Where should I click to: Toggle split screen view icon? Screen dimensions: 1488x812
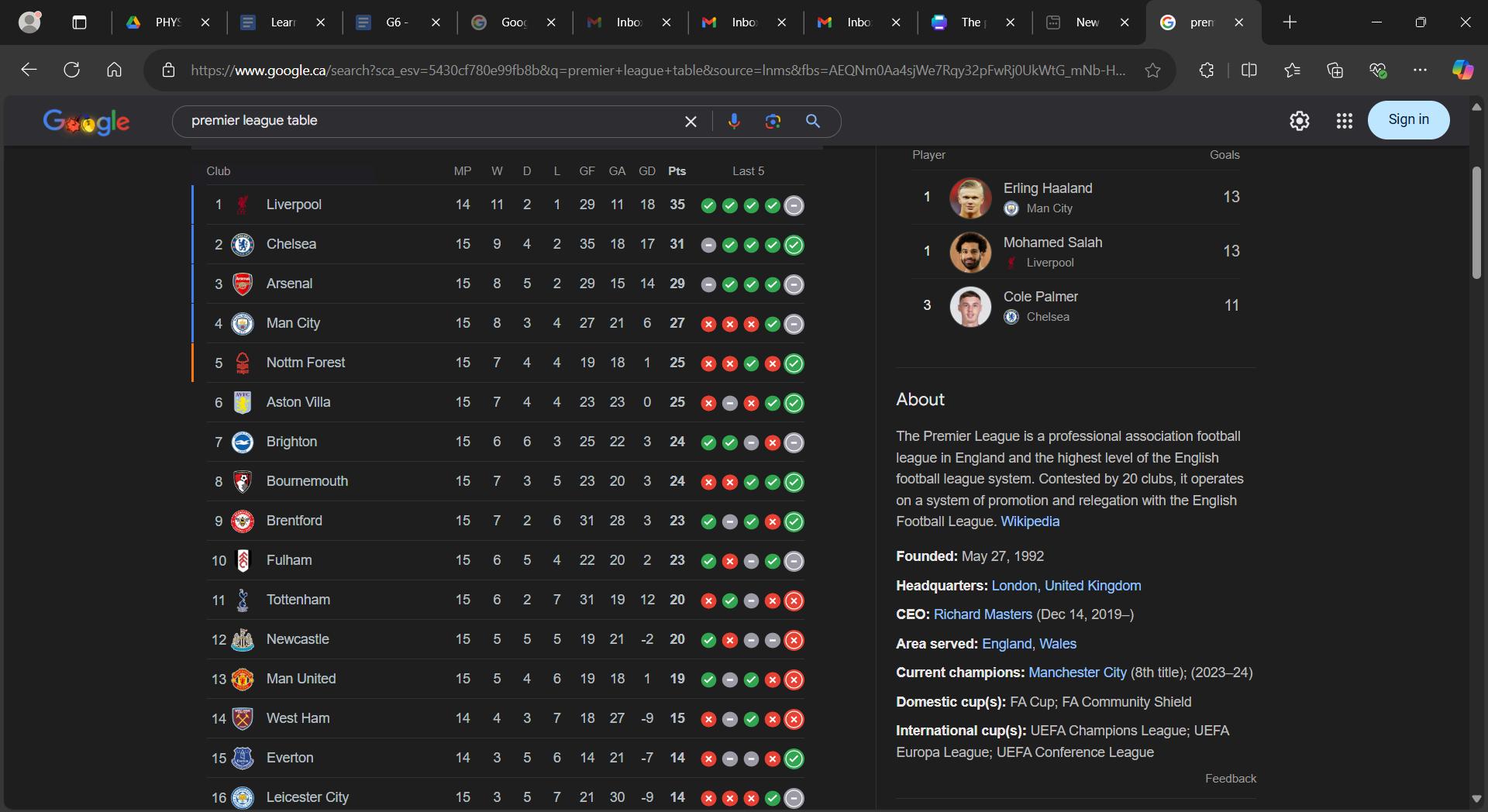(1249, 70)
